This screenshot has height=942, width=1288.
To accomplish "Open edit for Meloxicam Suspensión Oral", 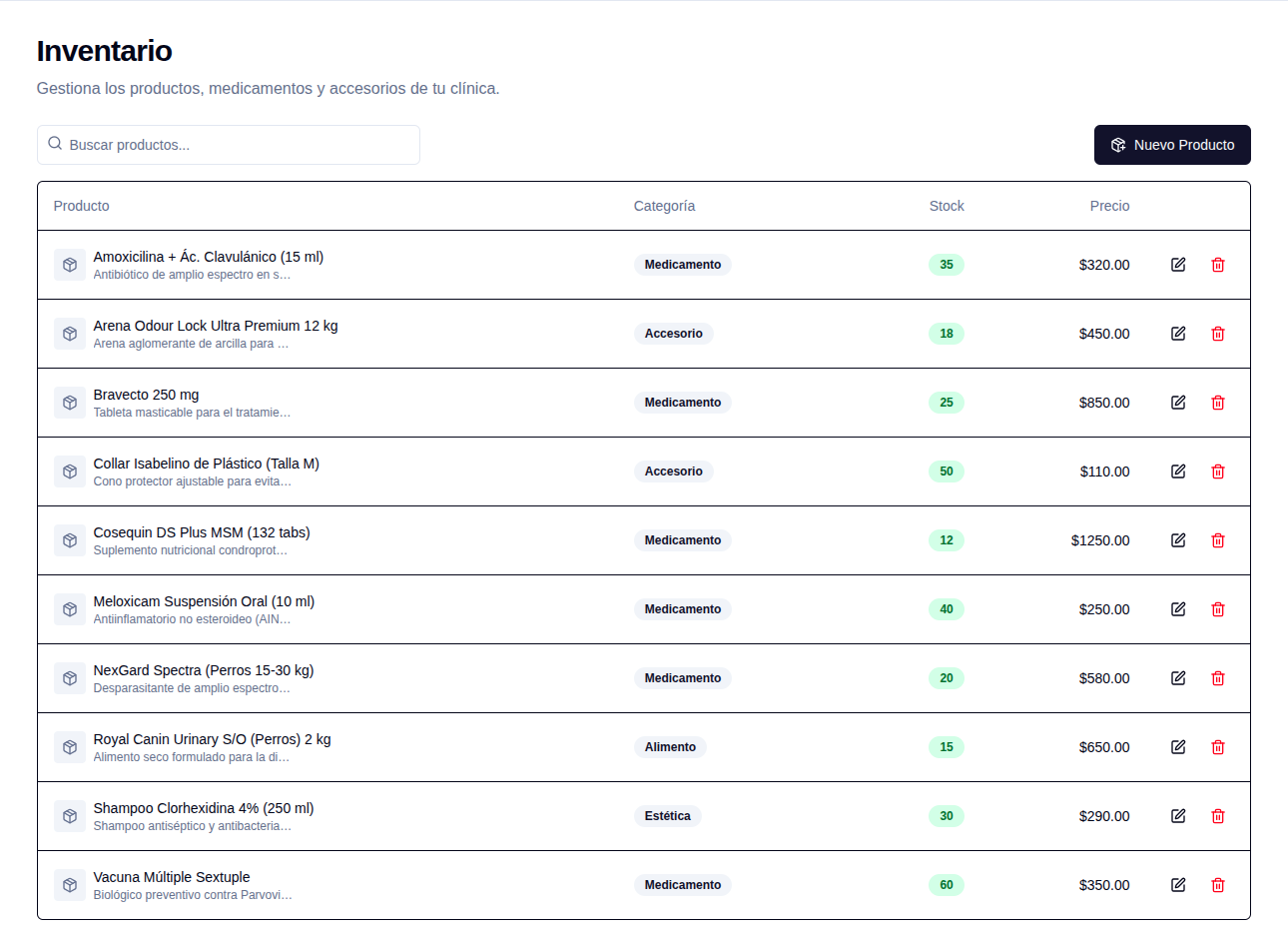I will 1178,609.
